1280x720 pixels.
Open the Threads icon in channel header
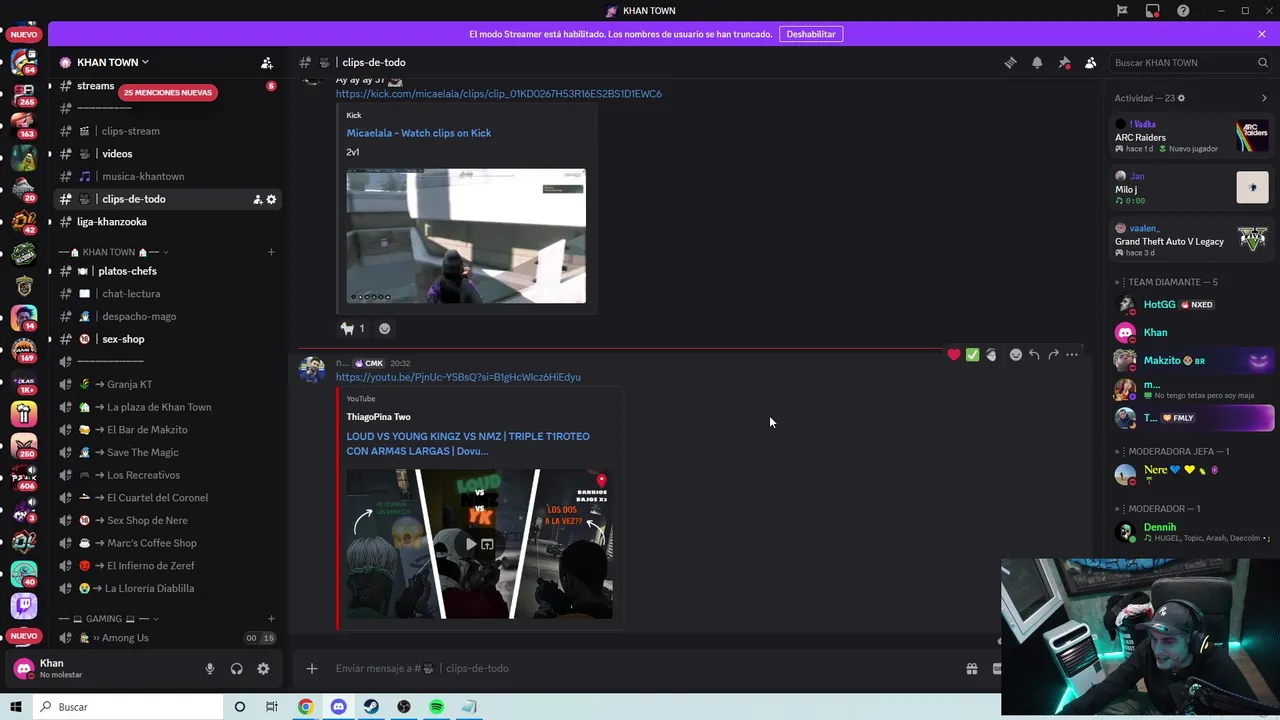[x=1010, y=62]
